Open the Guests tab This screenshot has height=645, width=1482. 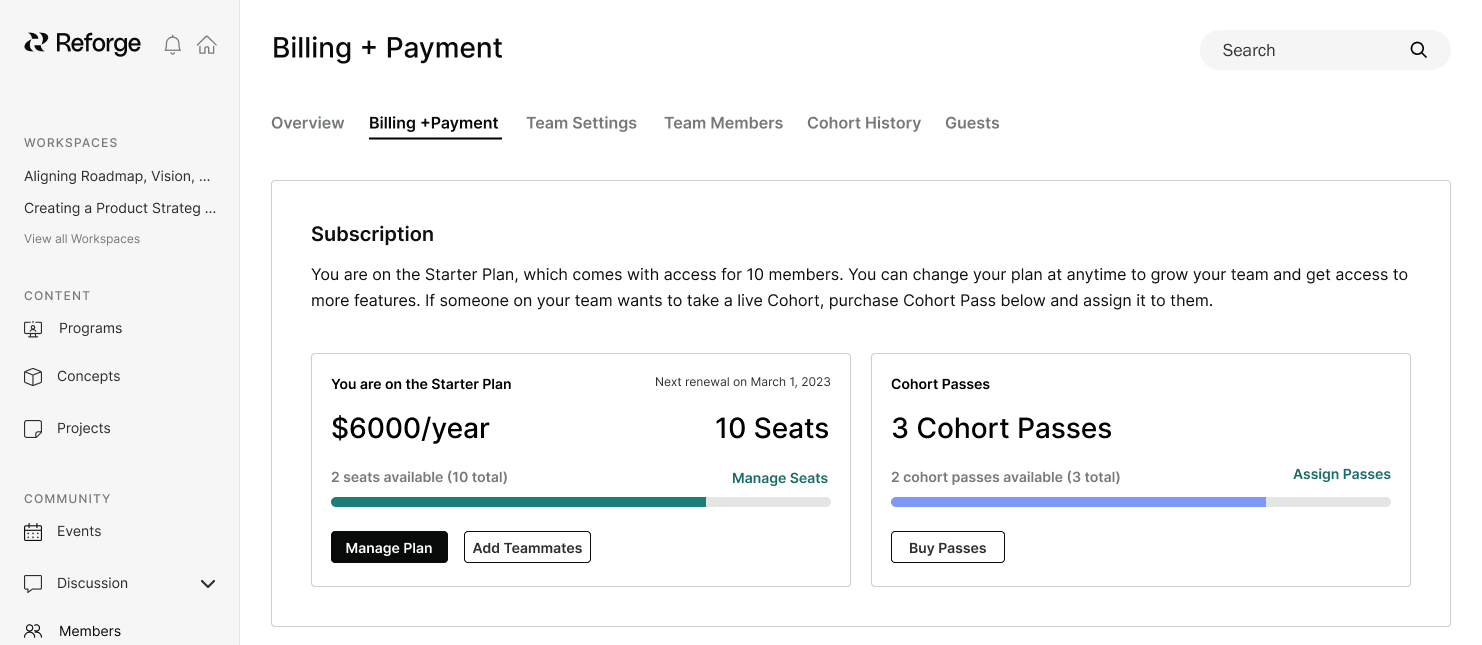pos(972,123)
